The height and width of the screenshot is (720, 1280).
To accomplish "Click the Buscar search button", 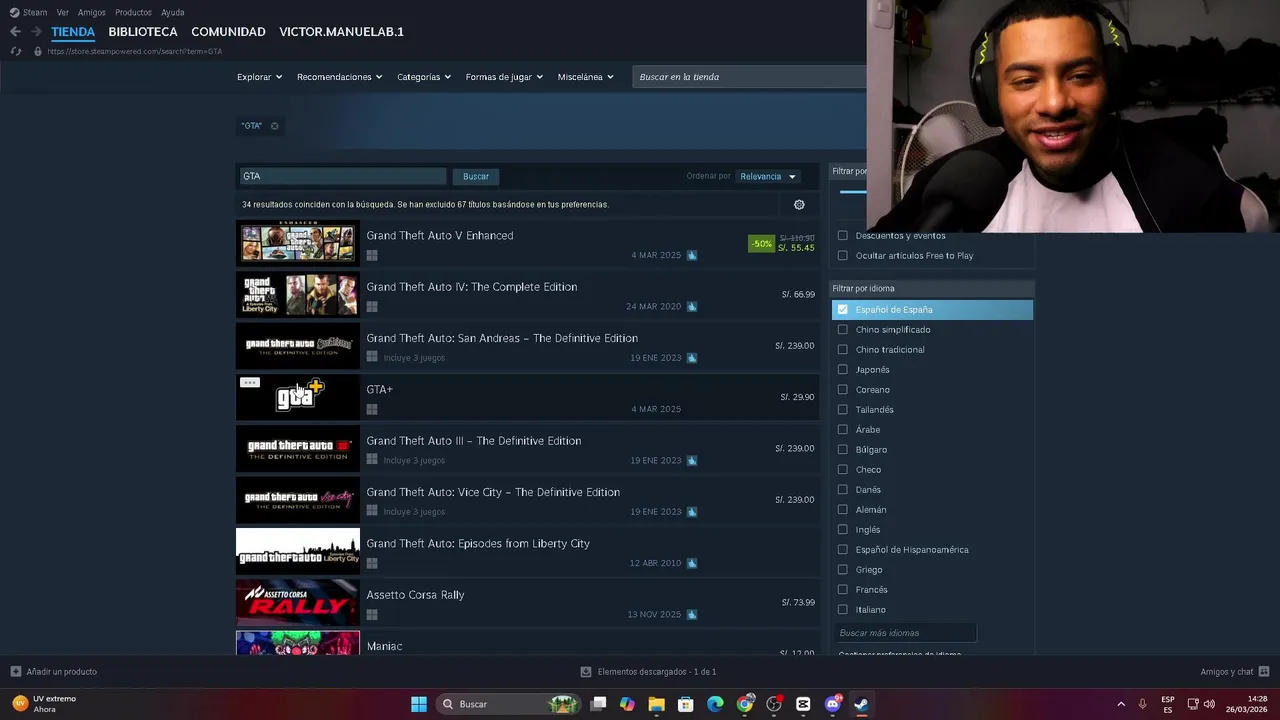I will [476, 177].
